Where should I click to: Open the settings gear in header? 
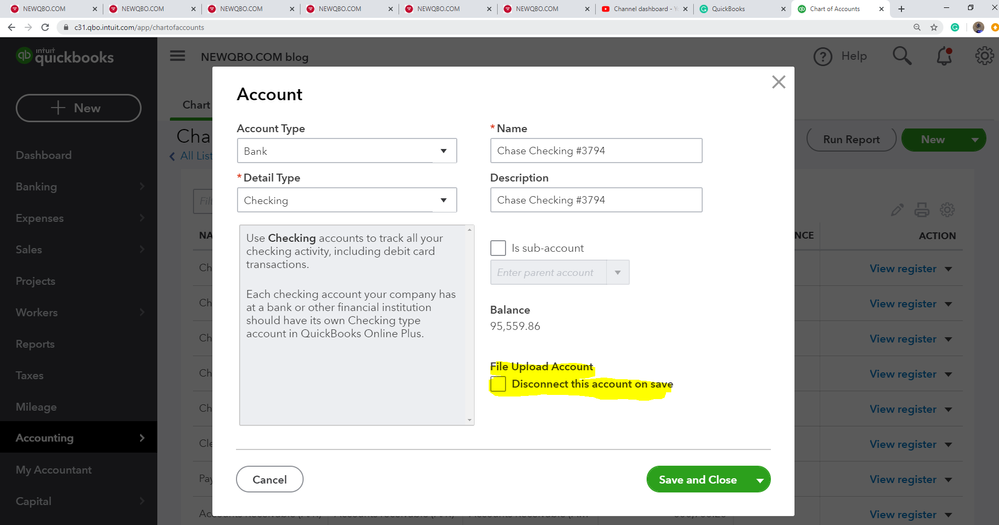983,57
